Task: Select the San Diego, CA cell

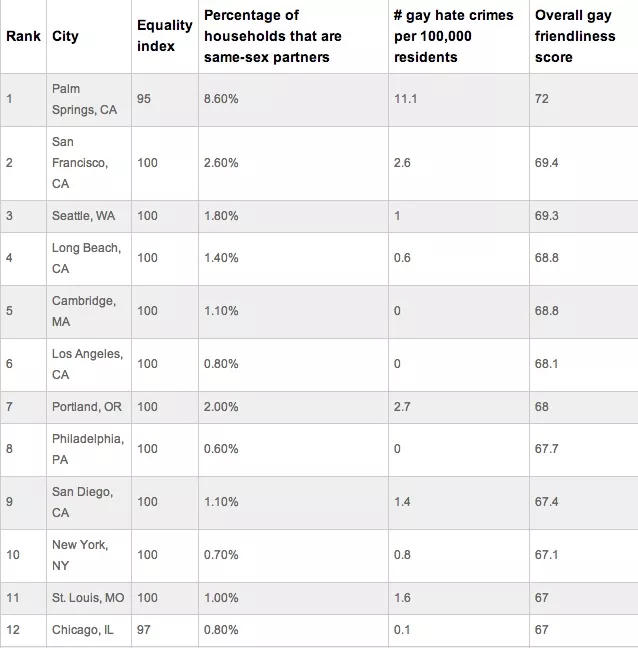Action: tap(89, 503)
